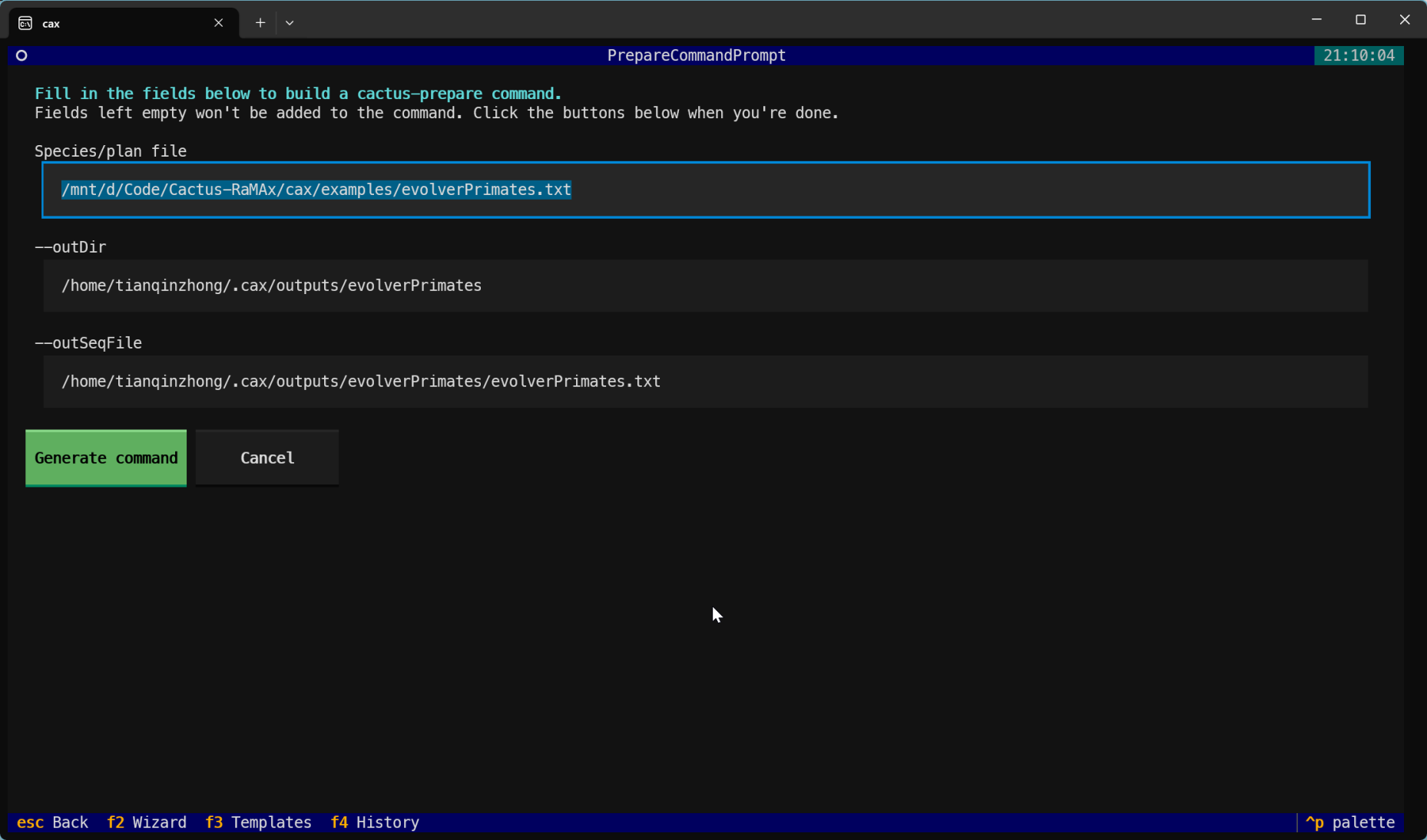Close the cax tab
This screenshot has width=1427, height=840.
pos(219,23)
